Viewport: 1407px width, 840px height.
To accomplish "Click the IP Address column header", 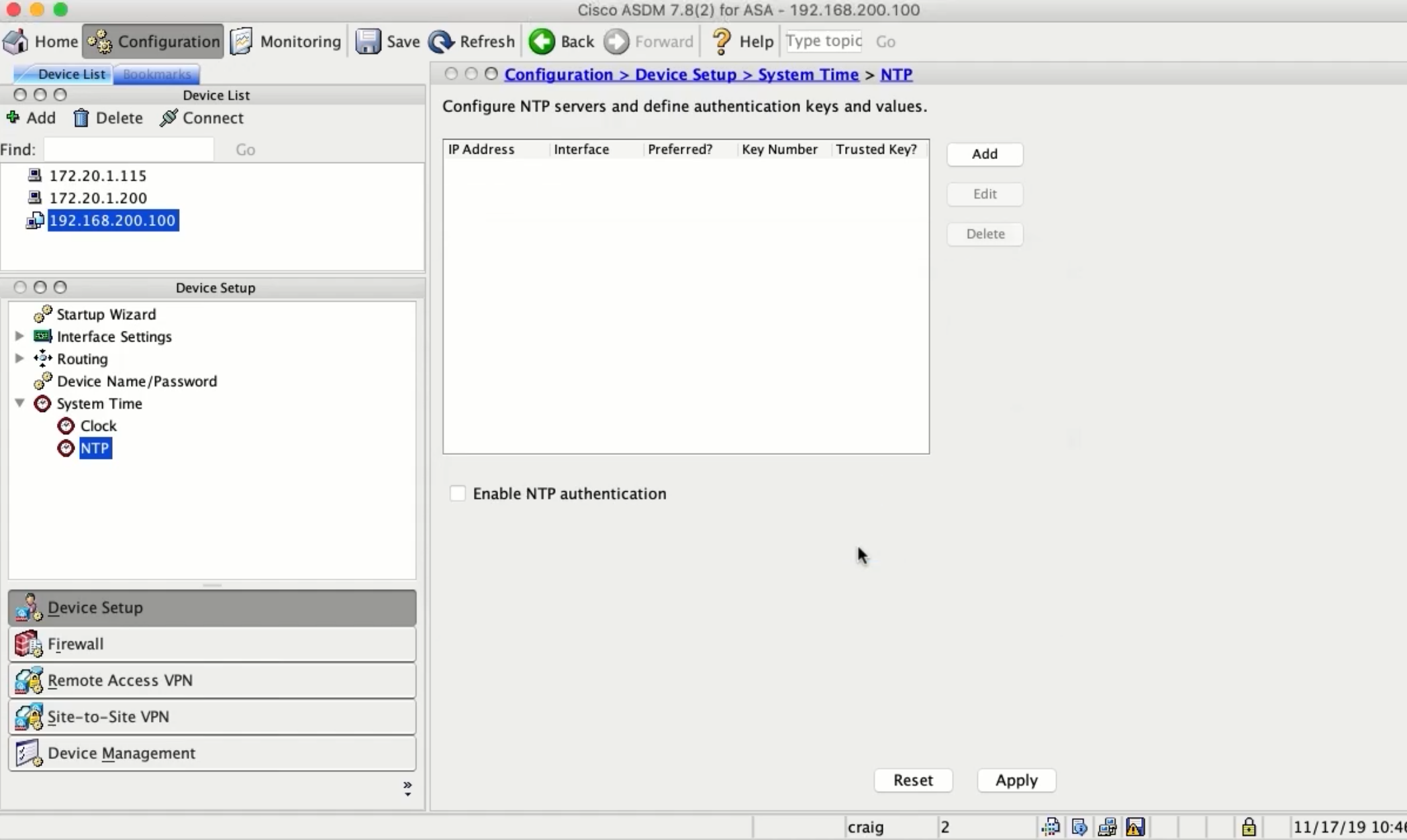I will [x=497, y=149].
